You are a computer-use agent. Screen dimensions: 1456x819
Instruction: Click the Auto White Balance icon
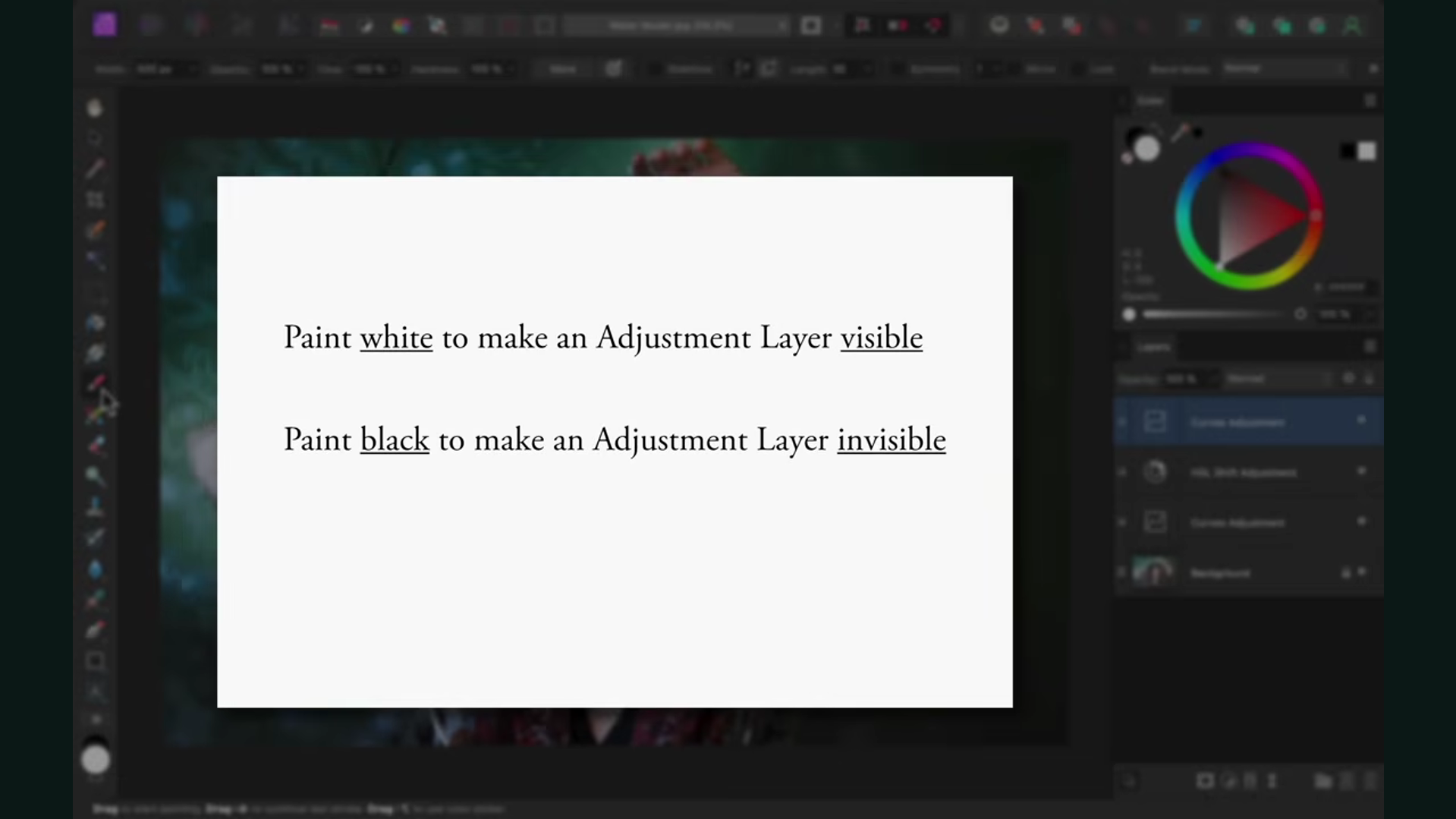[438, 27]
